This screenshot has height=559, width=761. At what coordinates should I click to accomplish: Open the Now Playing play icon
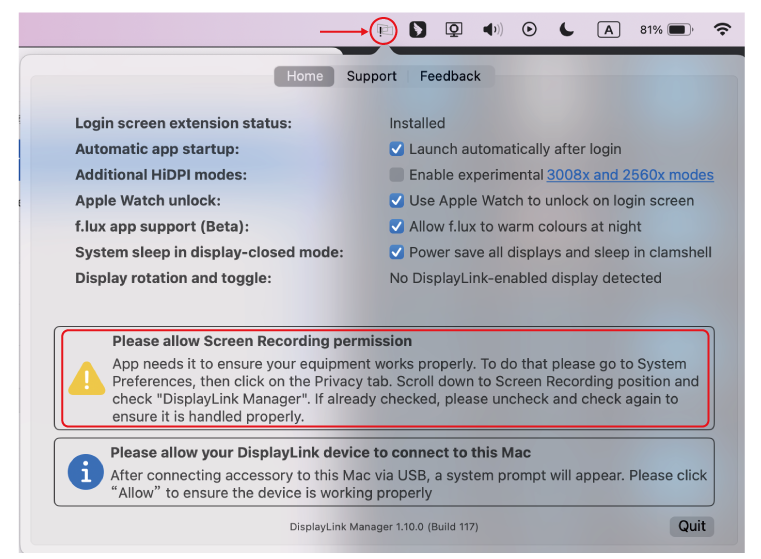530,30
